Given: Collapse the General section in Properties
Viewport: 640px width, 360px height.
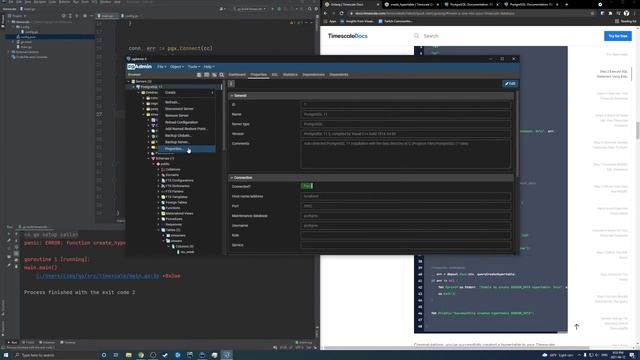Looking at the screenshot, I should click(231, 96).
